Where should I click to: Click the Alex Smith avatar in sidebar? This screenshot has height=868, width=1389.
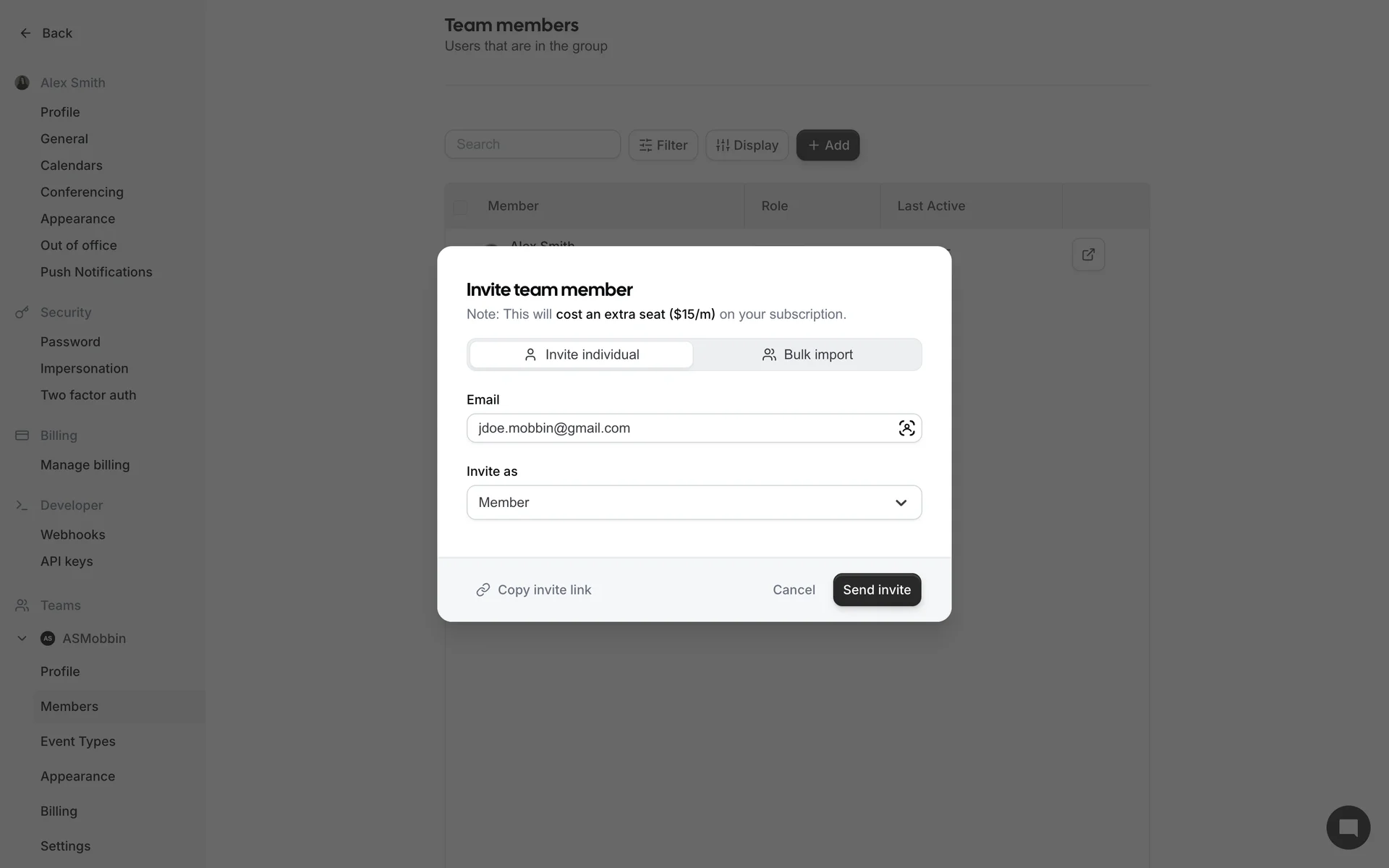22,83
